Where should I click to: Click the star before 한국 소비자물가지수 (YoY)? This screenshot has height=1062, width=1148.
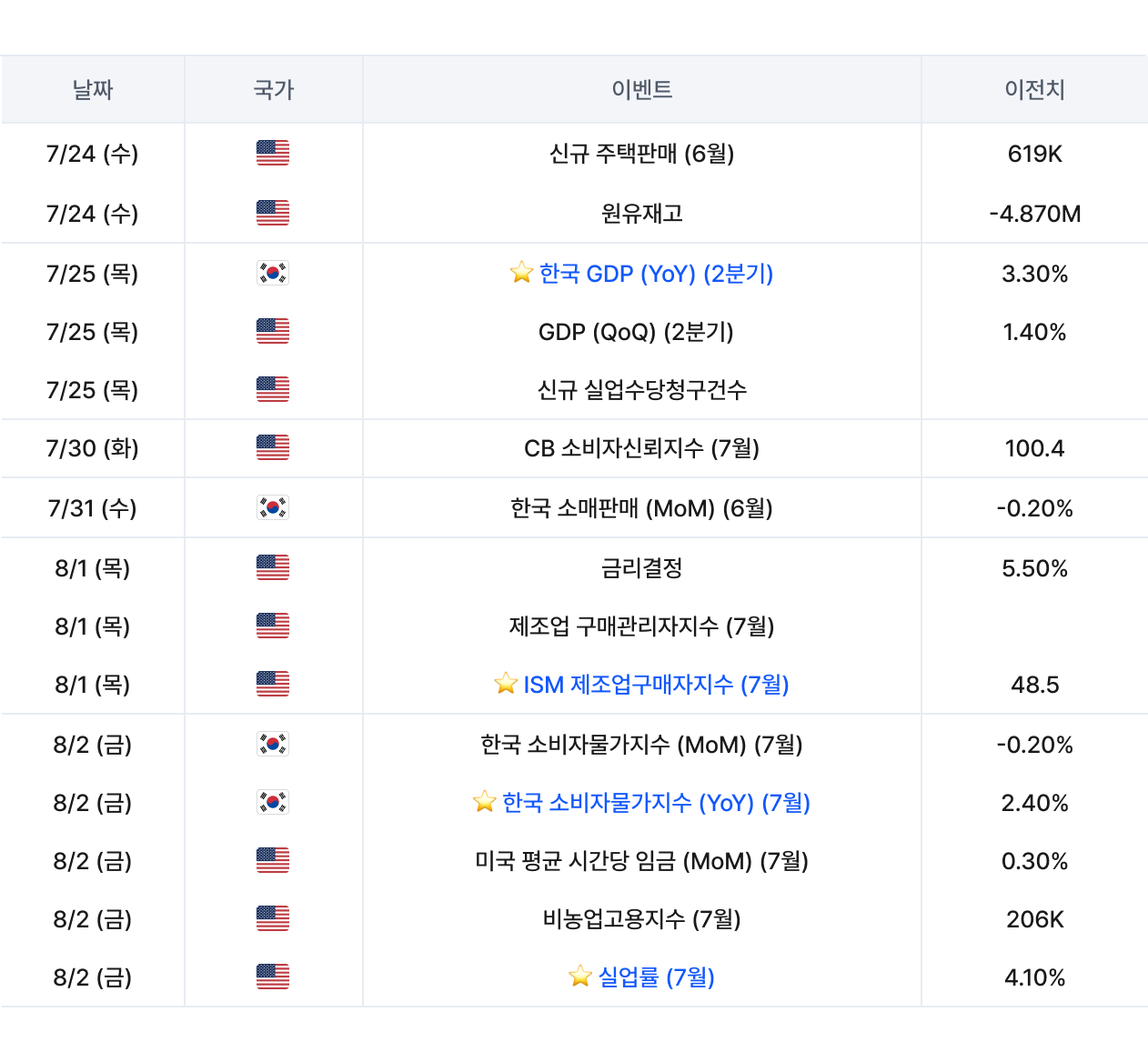coord(485,802)
